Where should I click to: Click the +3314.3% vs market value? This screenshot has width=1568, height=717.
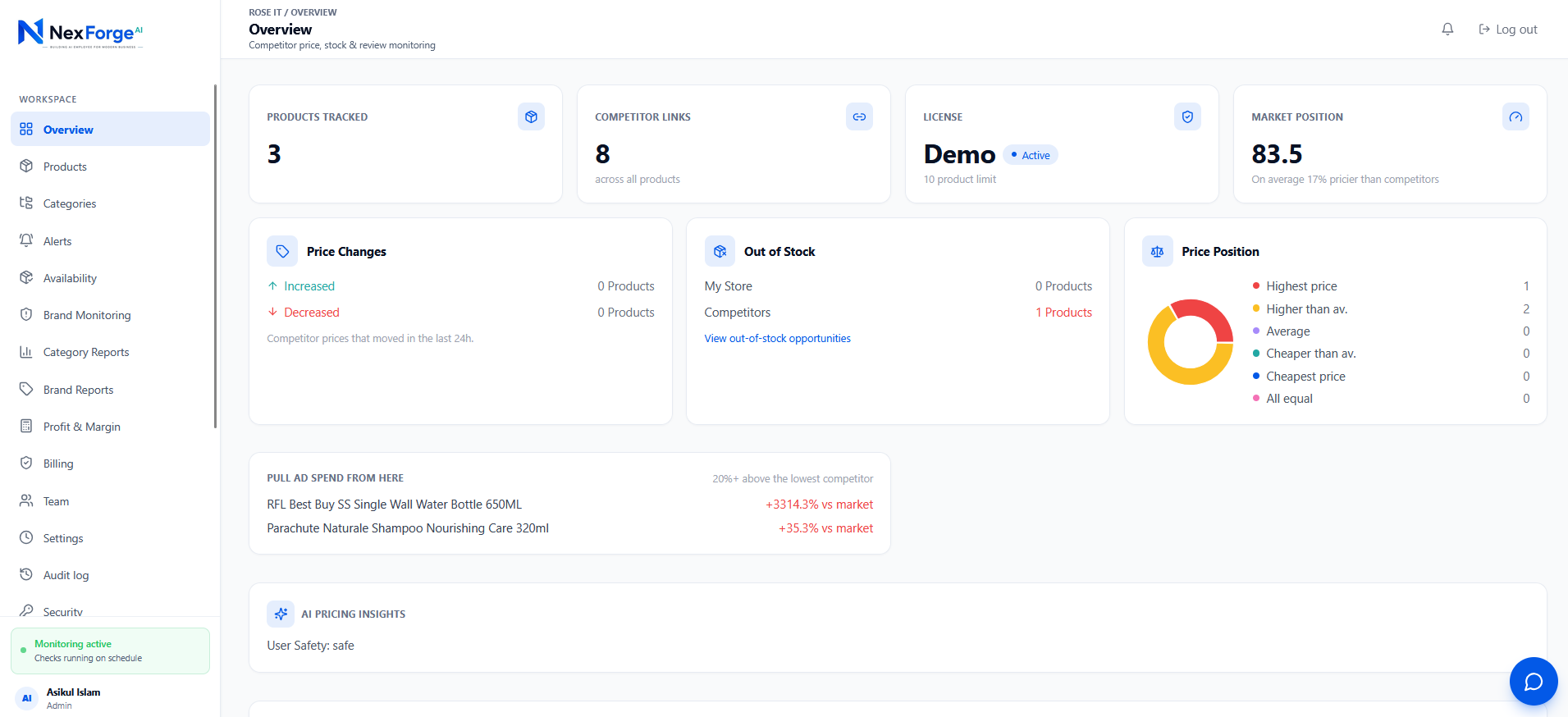click(819, 505)
